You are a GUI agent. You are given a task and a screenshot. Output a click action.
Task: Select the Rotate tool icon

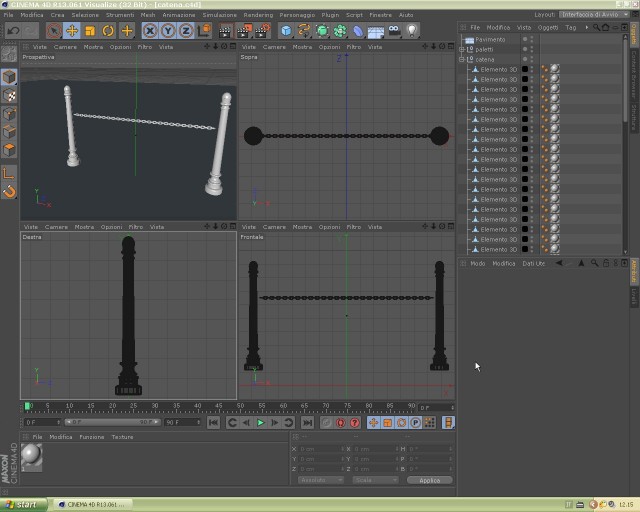tap(108, 31)
